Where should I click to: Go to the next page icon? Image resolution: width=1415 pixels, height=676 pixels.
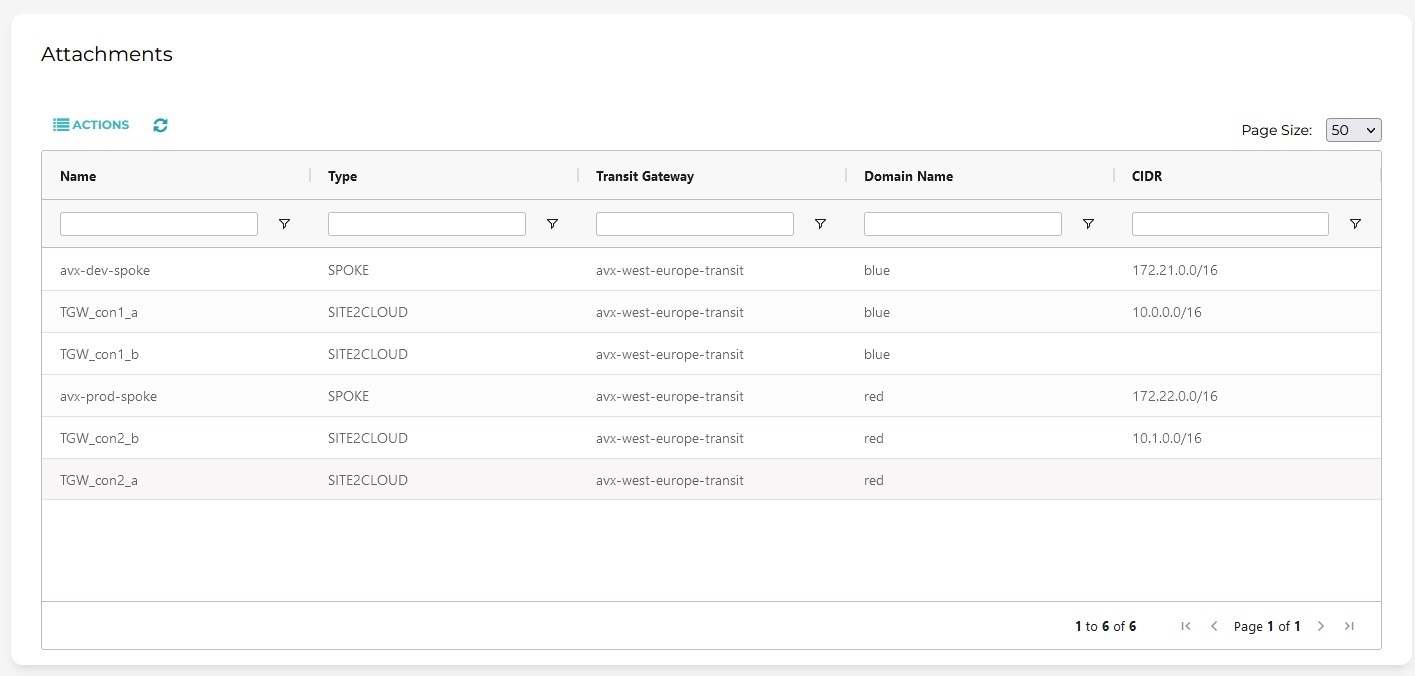point(1321,626)
